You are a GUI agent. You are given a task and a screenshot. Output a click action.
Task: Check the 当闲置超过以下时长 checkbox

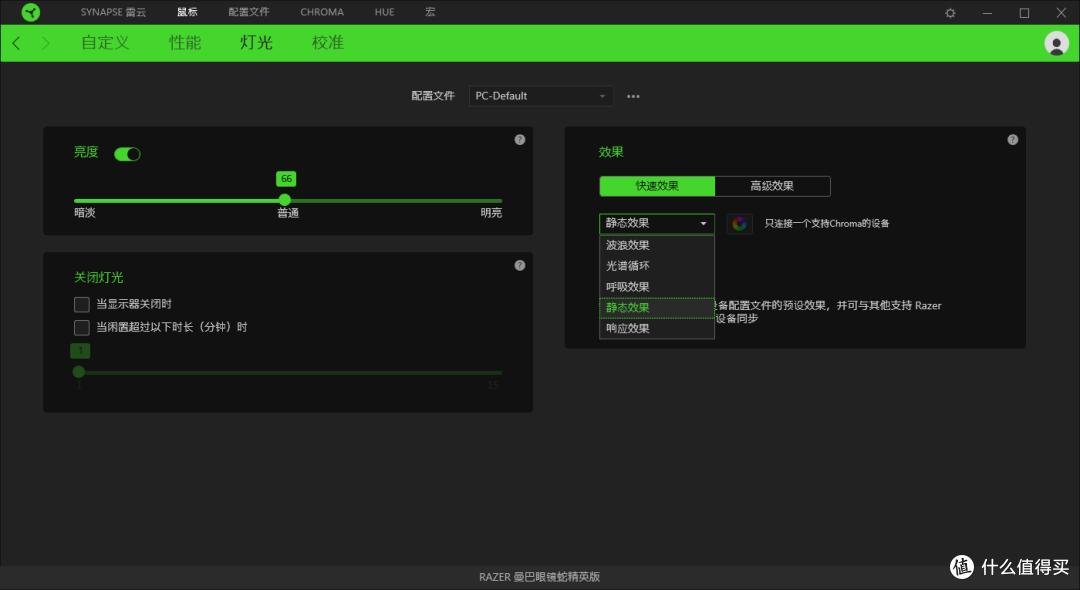coord(82,327)
